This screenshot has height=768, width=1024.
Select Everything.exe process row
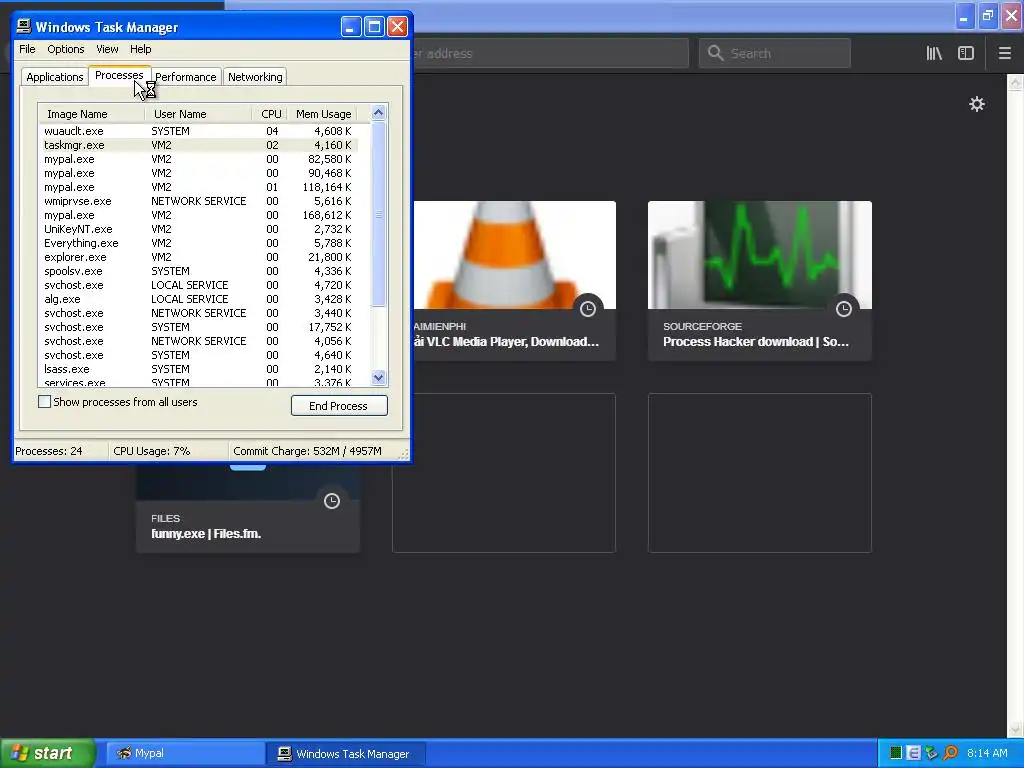pyautogui.click(x=199, y=243)
